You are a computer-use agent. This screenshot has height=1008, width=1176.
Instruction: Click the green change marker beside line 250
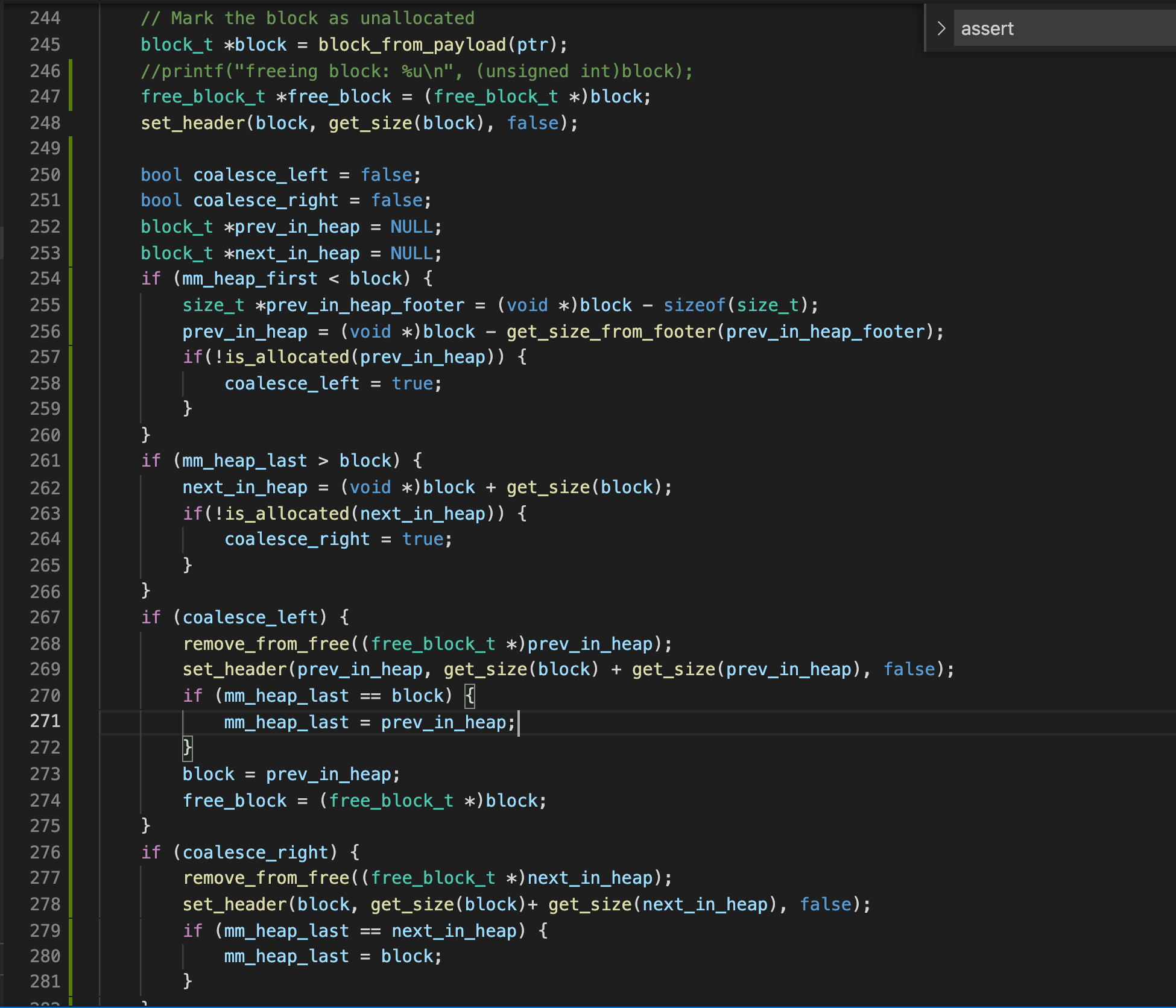[71, 175]
